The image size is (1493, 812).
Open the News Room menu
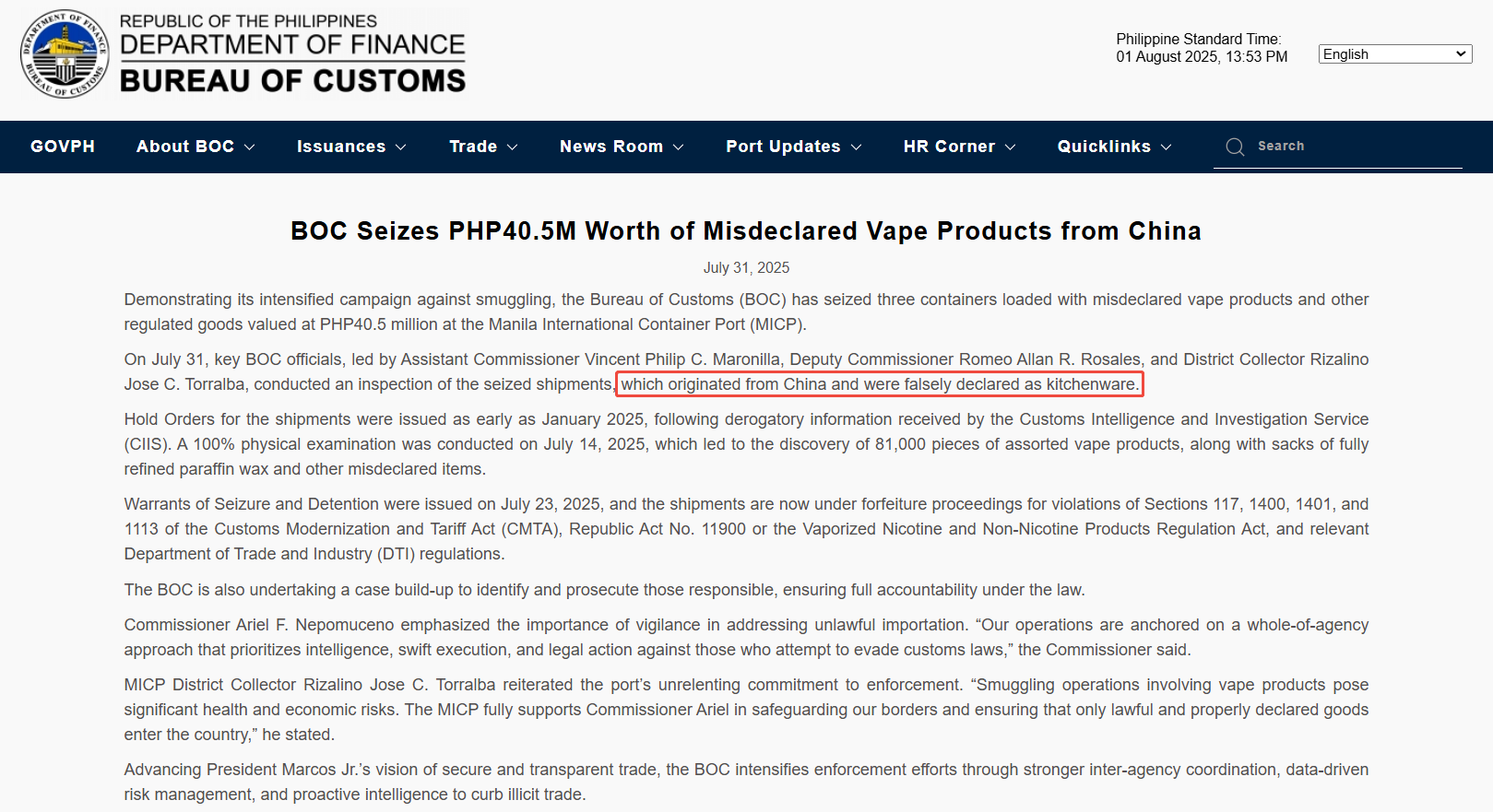pos(610,147)
